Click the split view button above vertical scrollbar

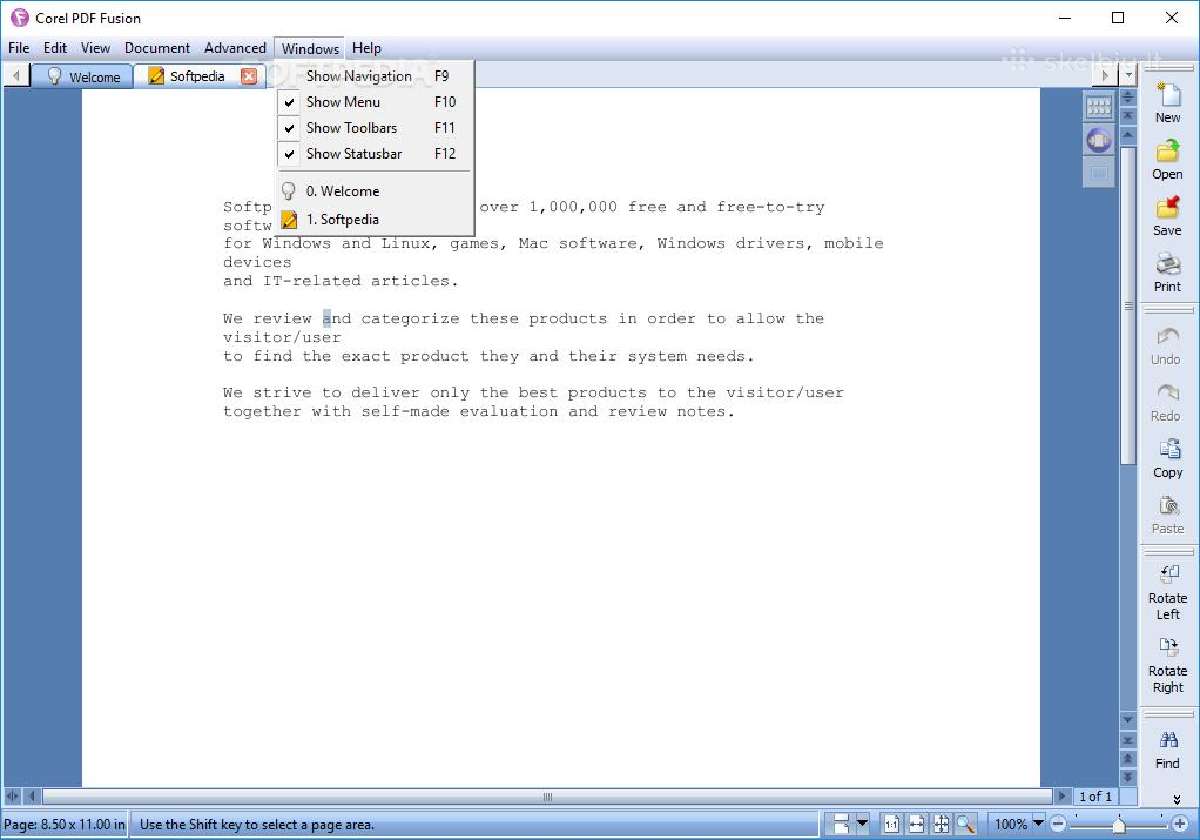(1128, 98)
